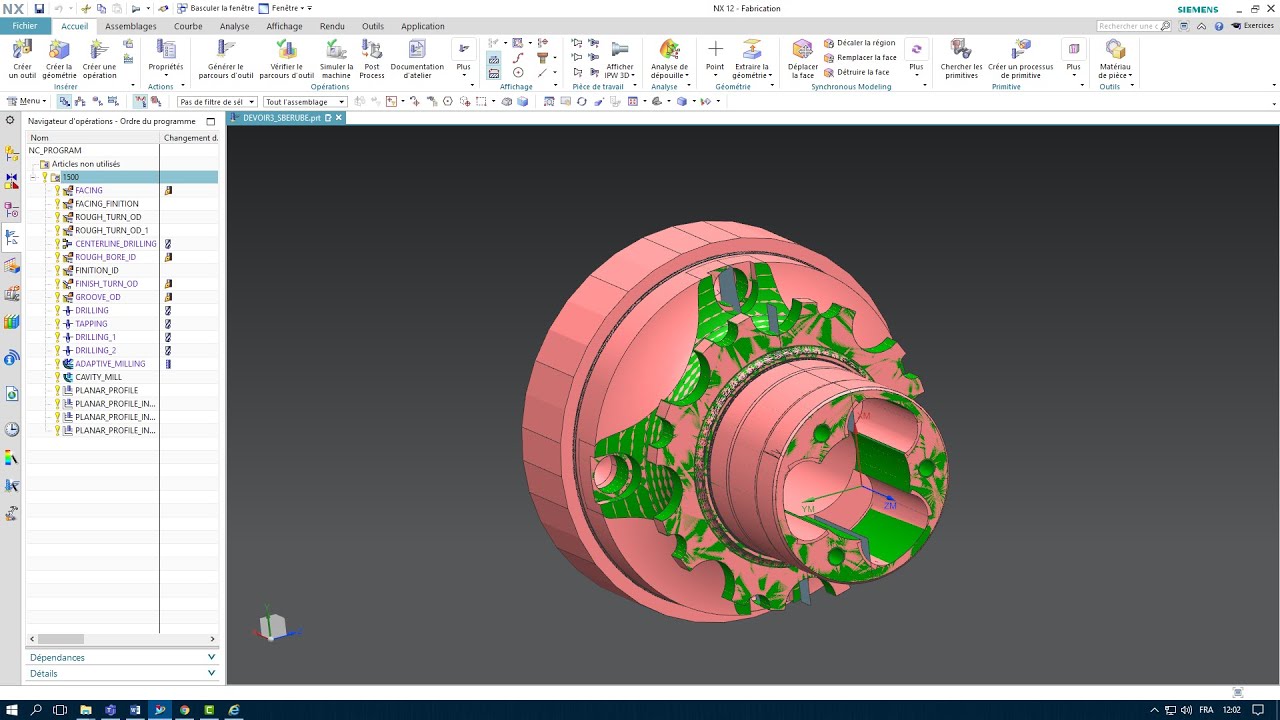Screen dimensions: 1280x720
Task: Open the Menu dropdown
Action: (x=27, y=101)
